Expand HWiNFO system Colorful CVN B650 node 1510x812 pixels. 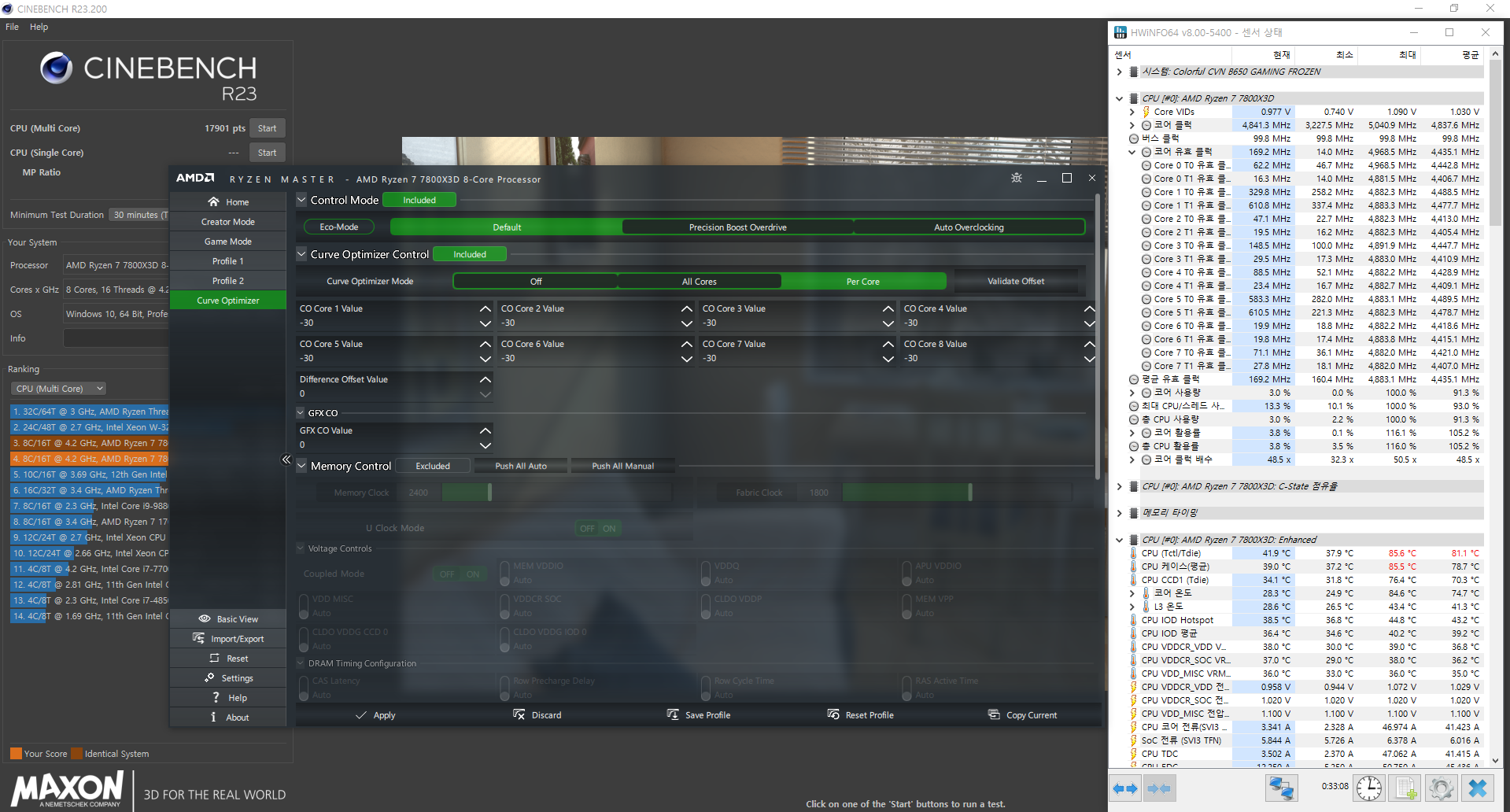tap(1119, 72)
